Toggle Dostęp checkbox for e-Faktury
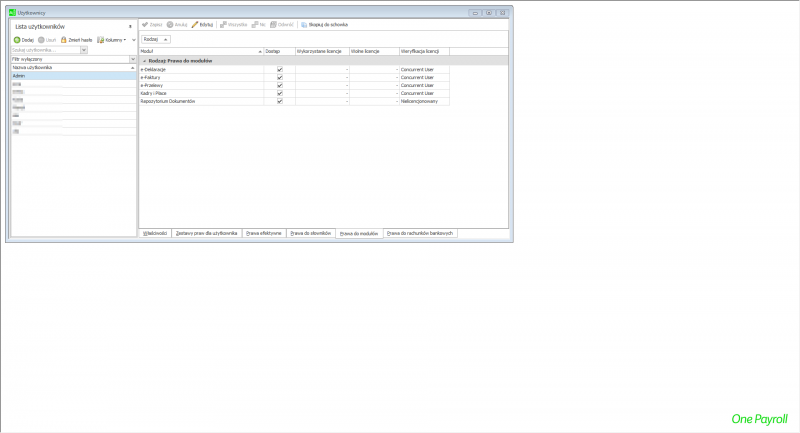This screenshot has height=433, width=800. [x=280, y=78]
